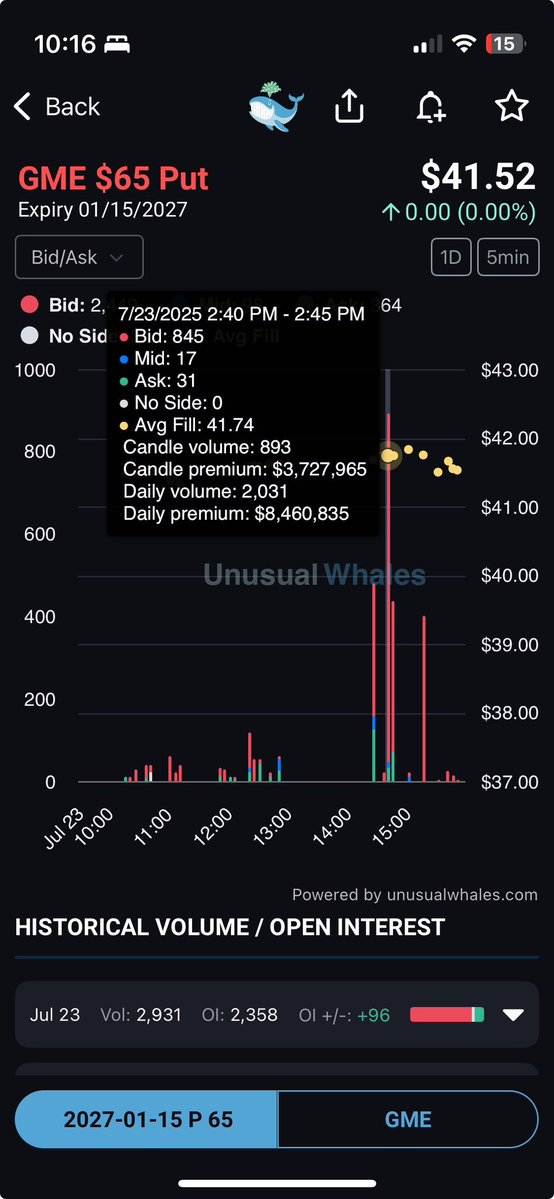Viewport: 554px width, 1199px height.
Task: Tap the OI +/-: +96 value
Action: (x=344, y=1015)
